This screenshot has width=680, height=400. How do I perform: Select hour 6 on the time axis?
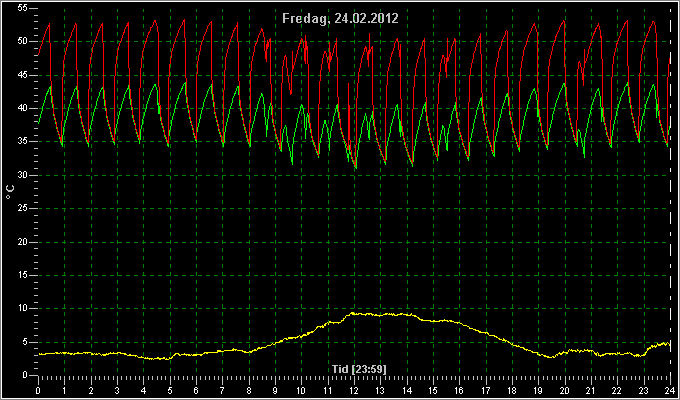pyautogui.click(x=196, y=391)
